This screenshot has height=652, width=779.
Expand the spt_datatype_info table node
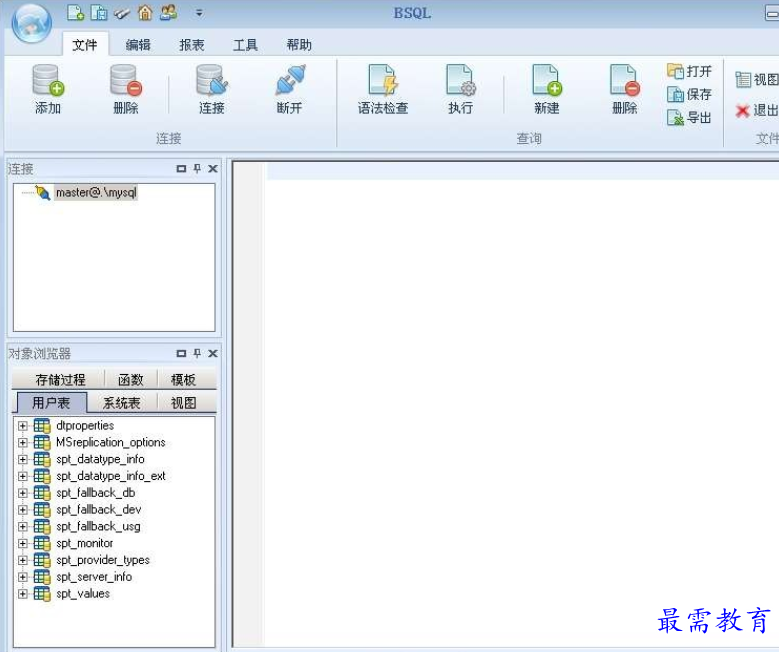tap(22, 459)
